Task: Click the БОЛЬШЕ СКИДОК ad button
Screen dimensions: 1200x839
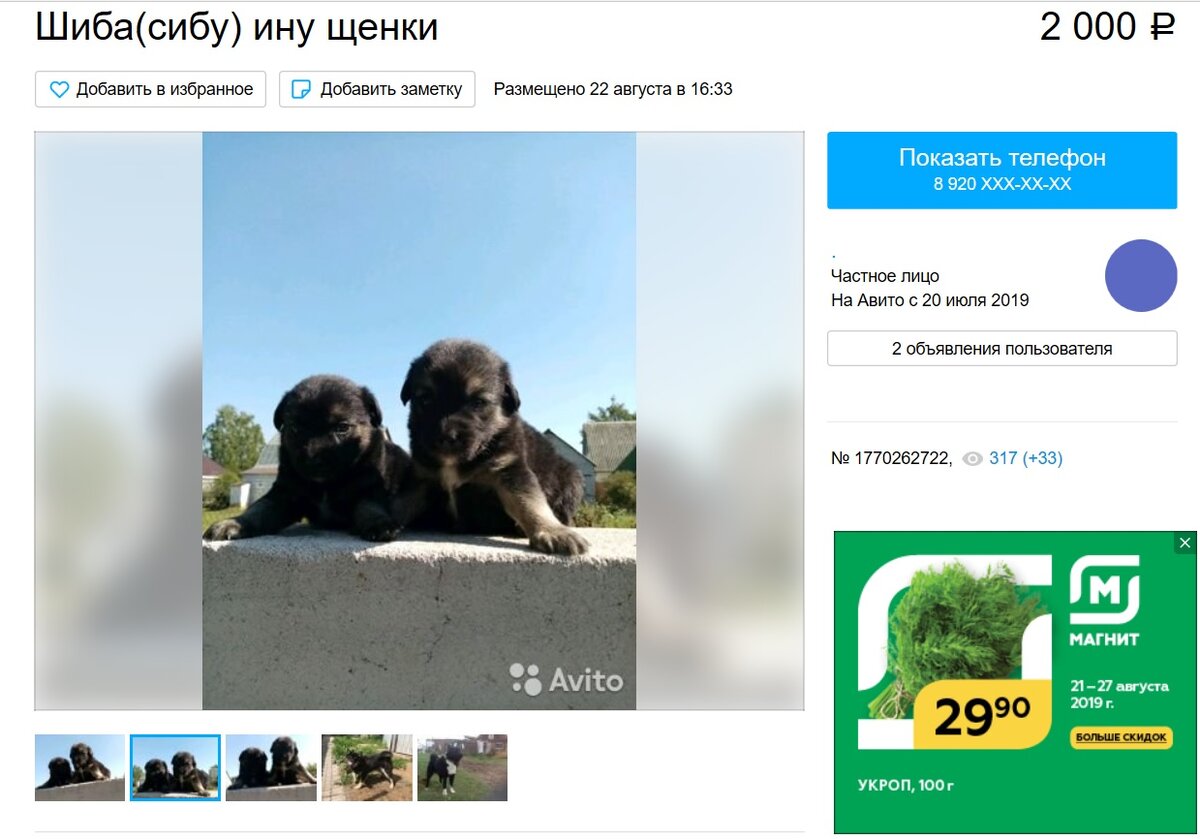Action: point(1120,737)
